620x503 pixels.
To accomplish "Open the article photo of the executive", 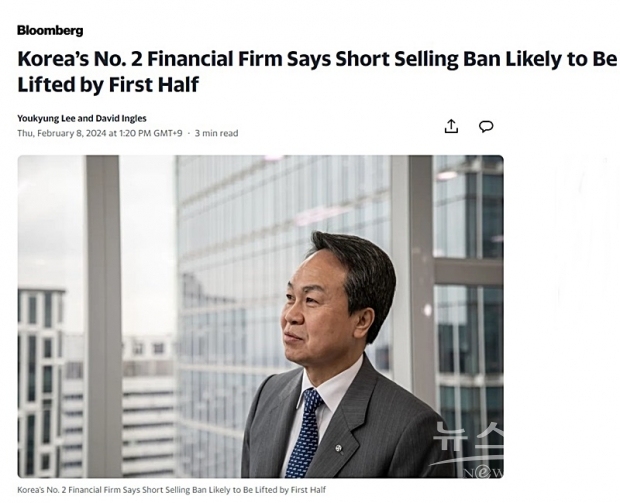I will tap(260, 316).
